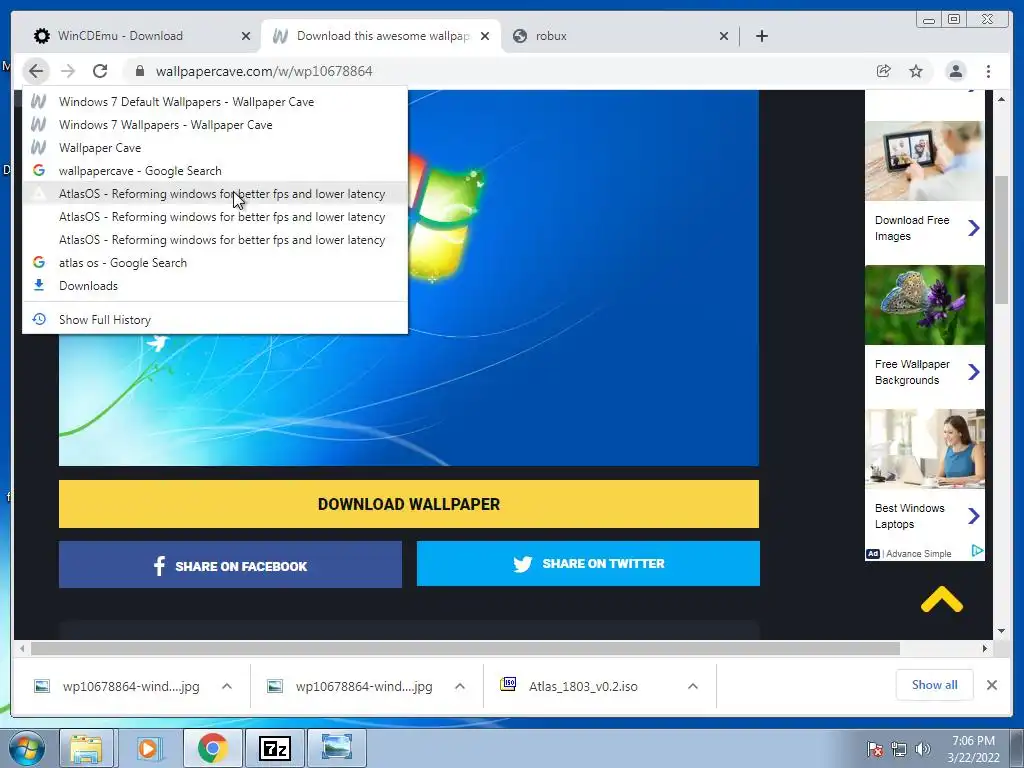Viewport: 1024px width, 768px height.
Task: Click the horizontal scrollbar left arrow
Action: click(x=22, y=648)
